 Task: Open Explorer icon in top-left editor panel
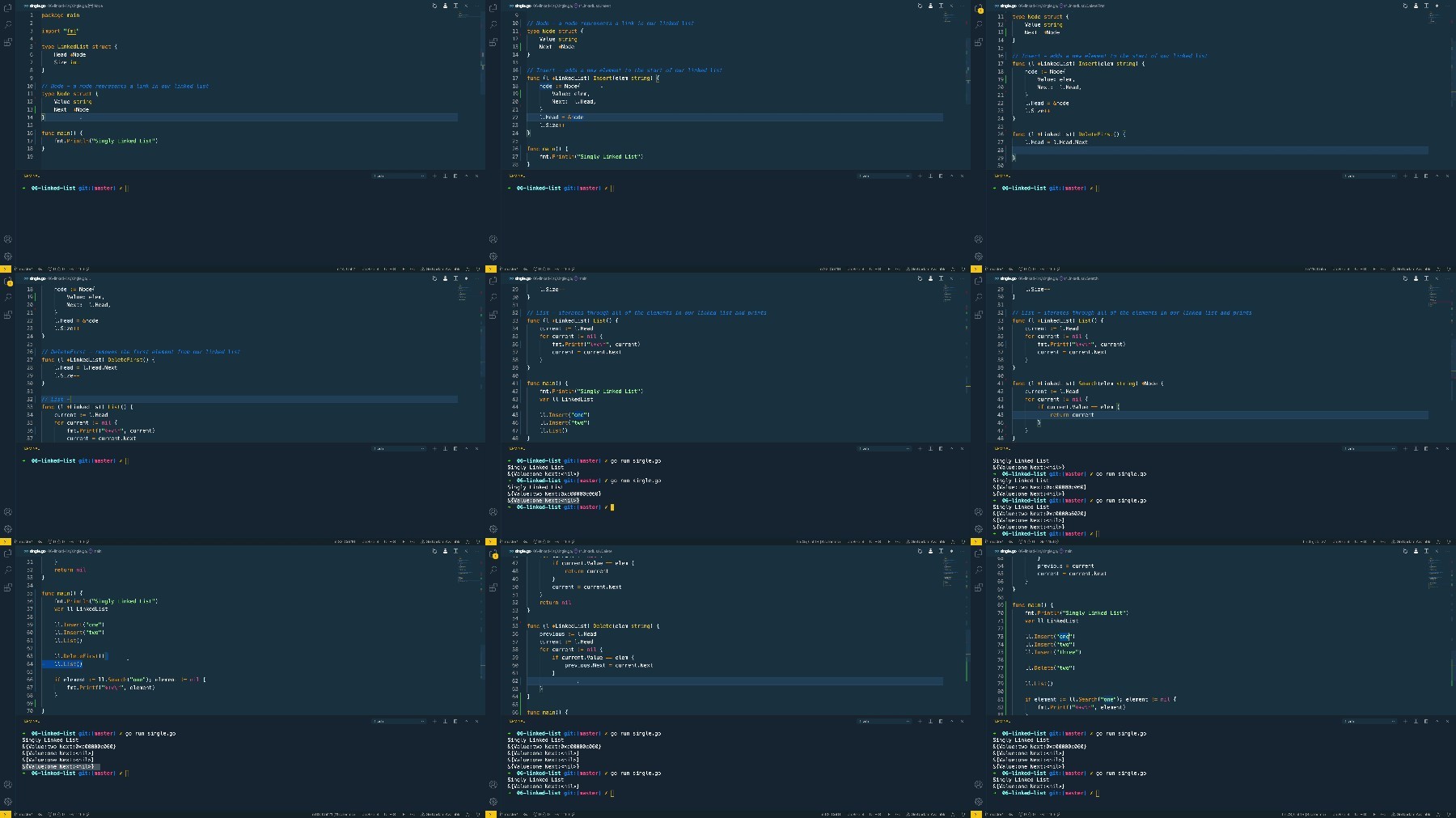(x=8, y=9)
